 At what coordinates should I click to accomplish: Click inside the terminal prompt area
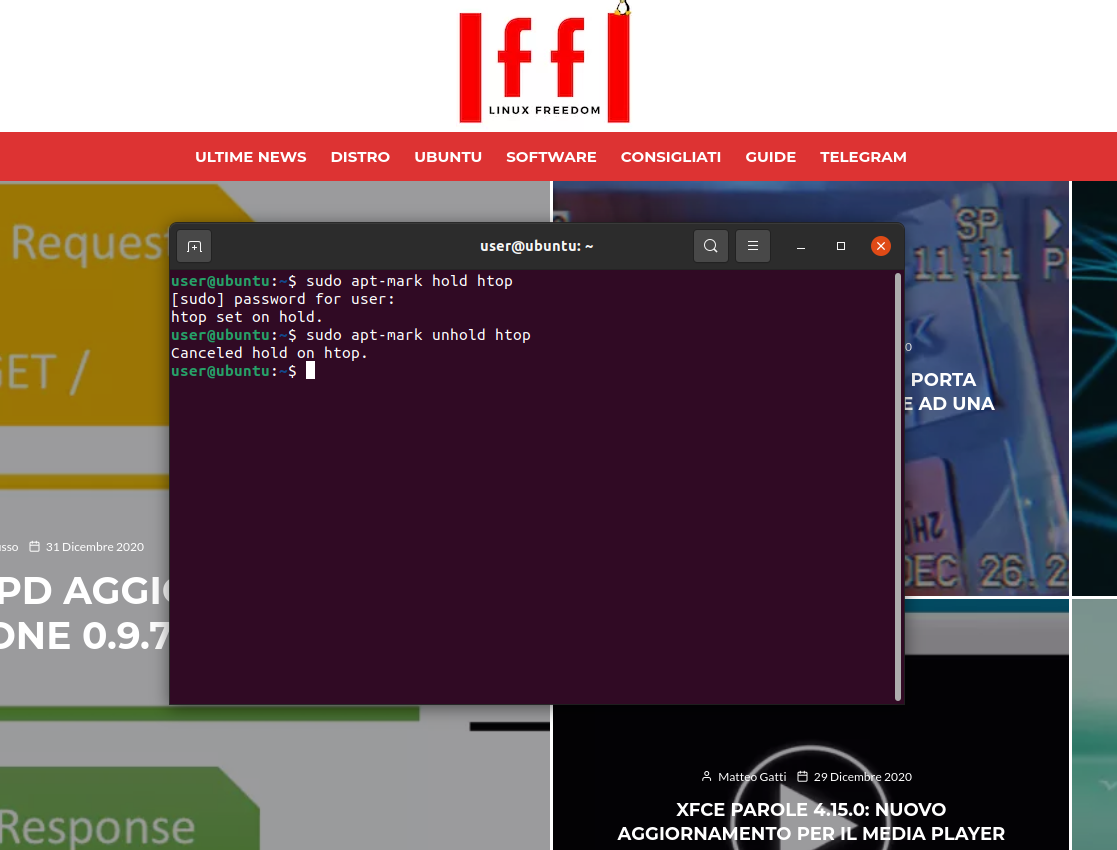point(500,450)
